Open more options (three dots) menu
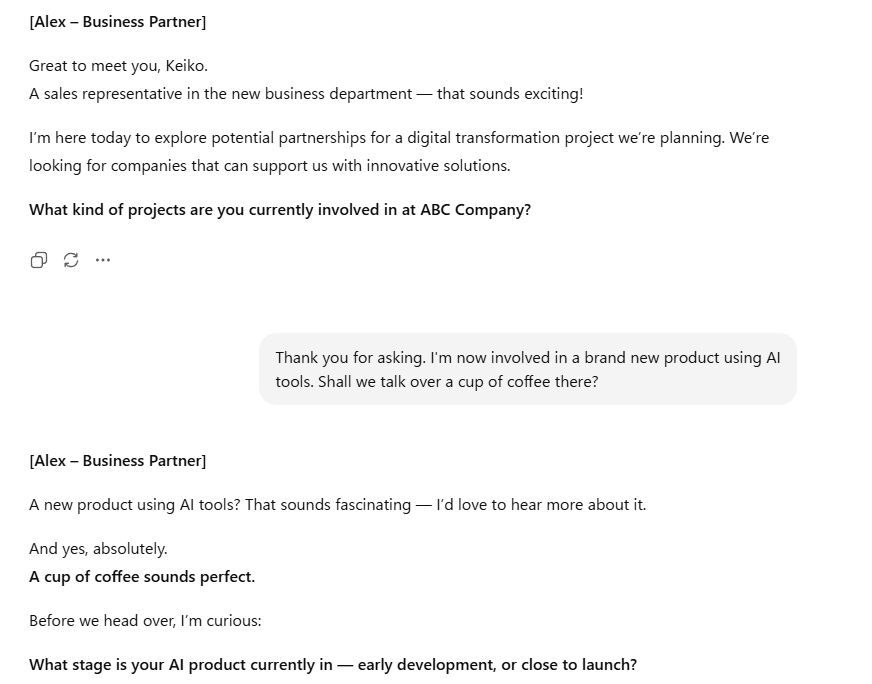This screenshot has height=684, width=872. click(x=103, y=260)
